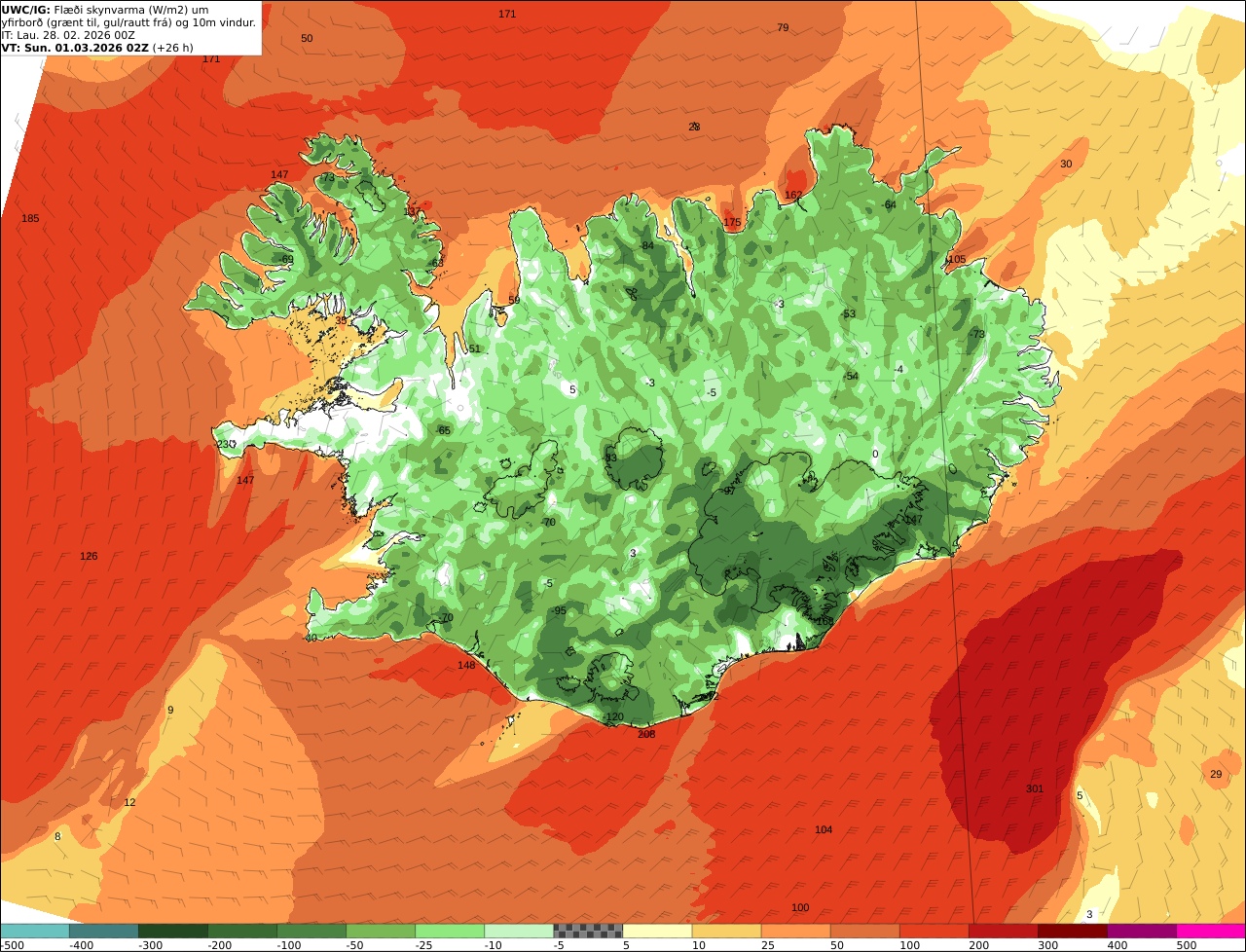The image size is (1246, 952).
Task: Click the '208' value at the south coast
Action: click(646, 734)
